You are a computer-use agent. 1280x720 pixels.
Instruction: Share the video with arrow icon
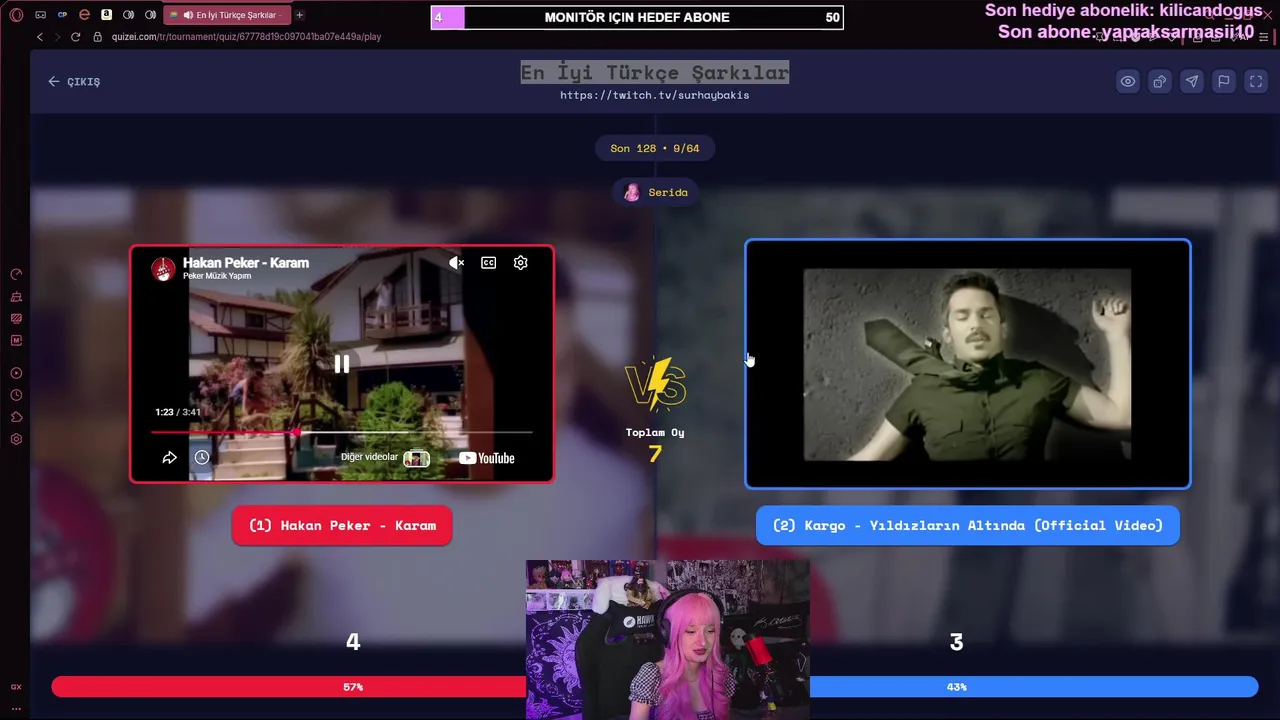pos(169,458)
